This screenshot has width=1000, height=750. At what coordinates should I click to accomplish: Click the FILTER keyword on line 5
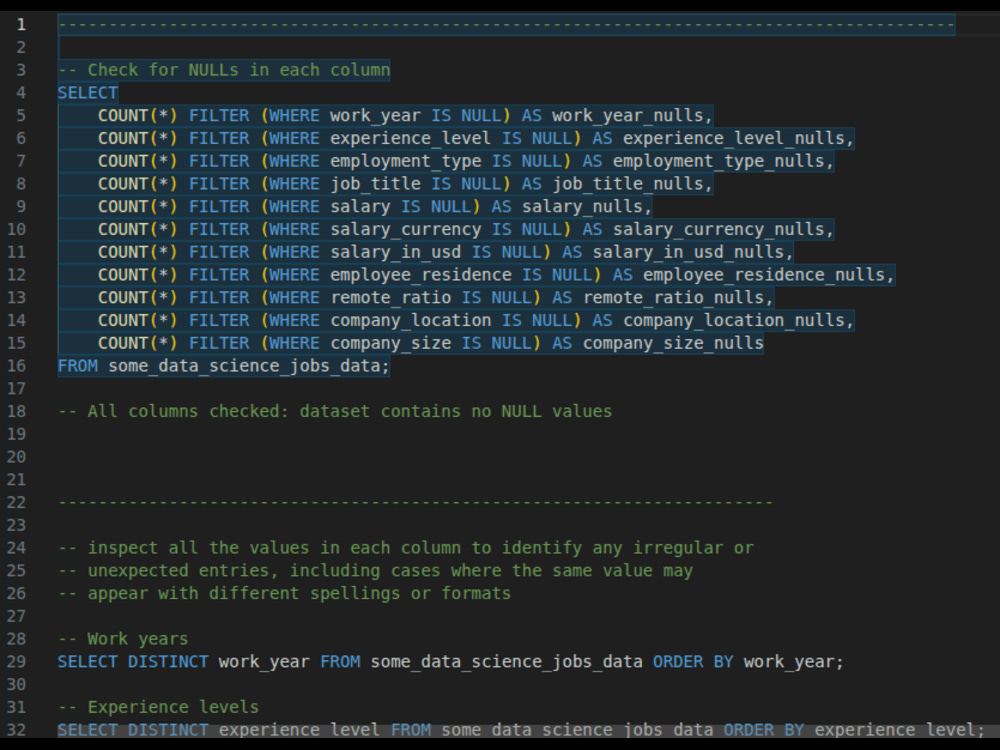click(x=219, y=115)
